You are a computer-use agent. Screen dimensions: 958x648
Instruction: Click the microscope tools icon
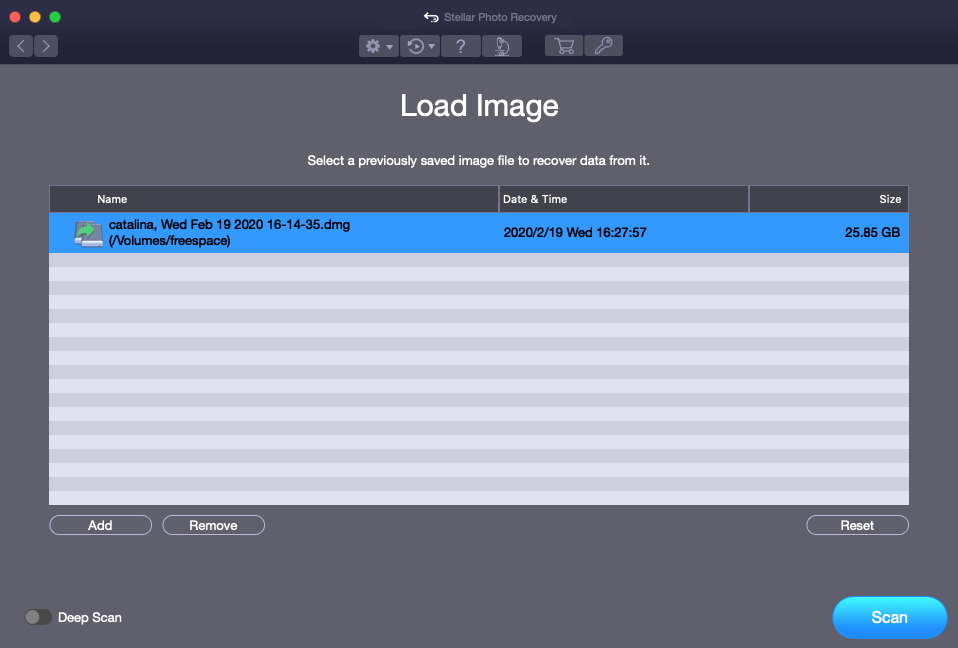(502, 46)
